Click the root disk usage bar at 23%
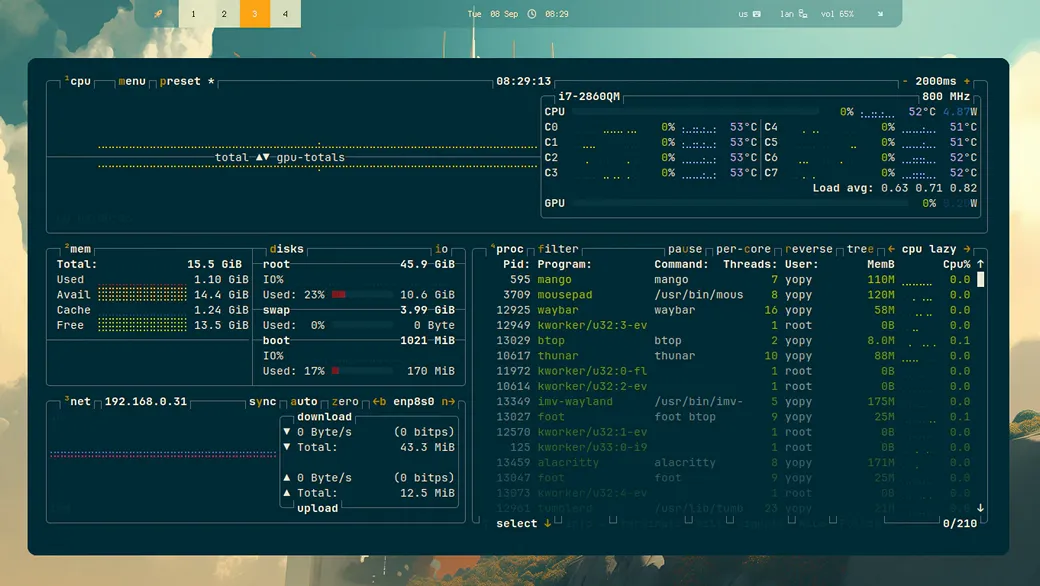 tap(362, 294)
